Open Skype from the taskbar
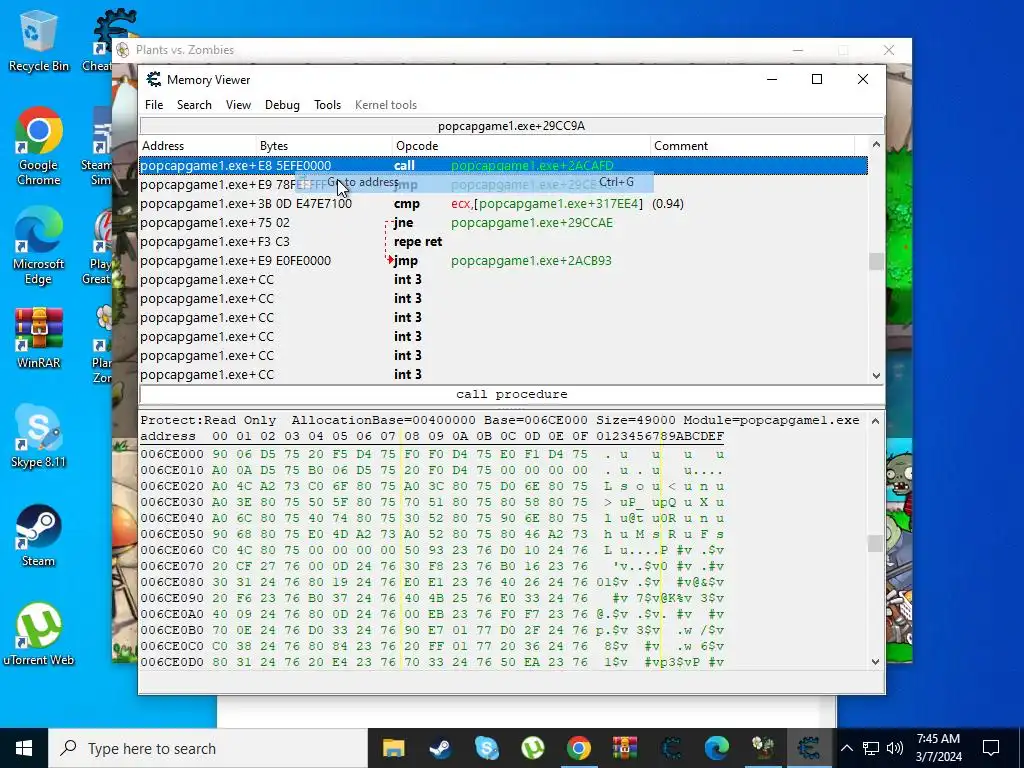This screenshot has width=1024, height=768. 487,748
